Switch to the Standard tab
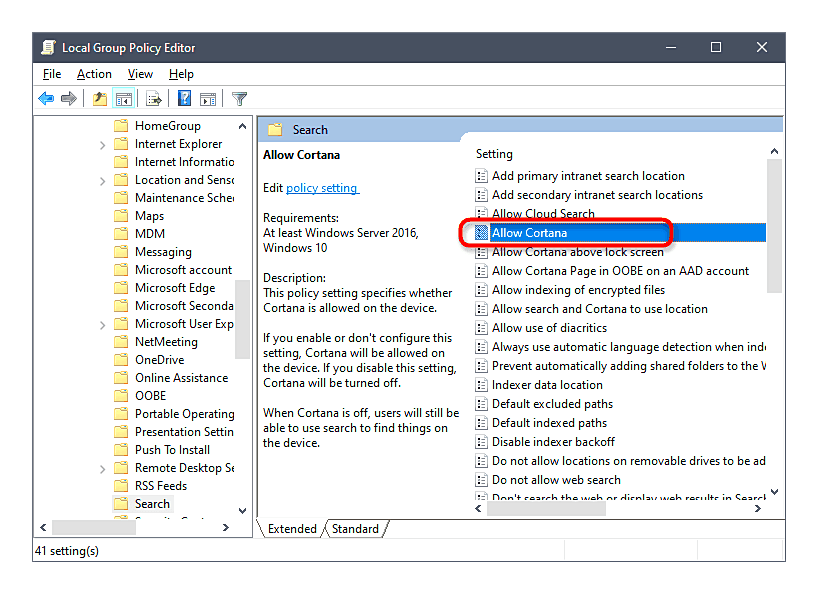 click(x=355, y=529)
